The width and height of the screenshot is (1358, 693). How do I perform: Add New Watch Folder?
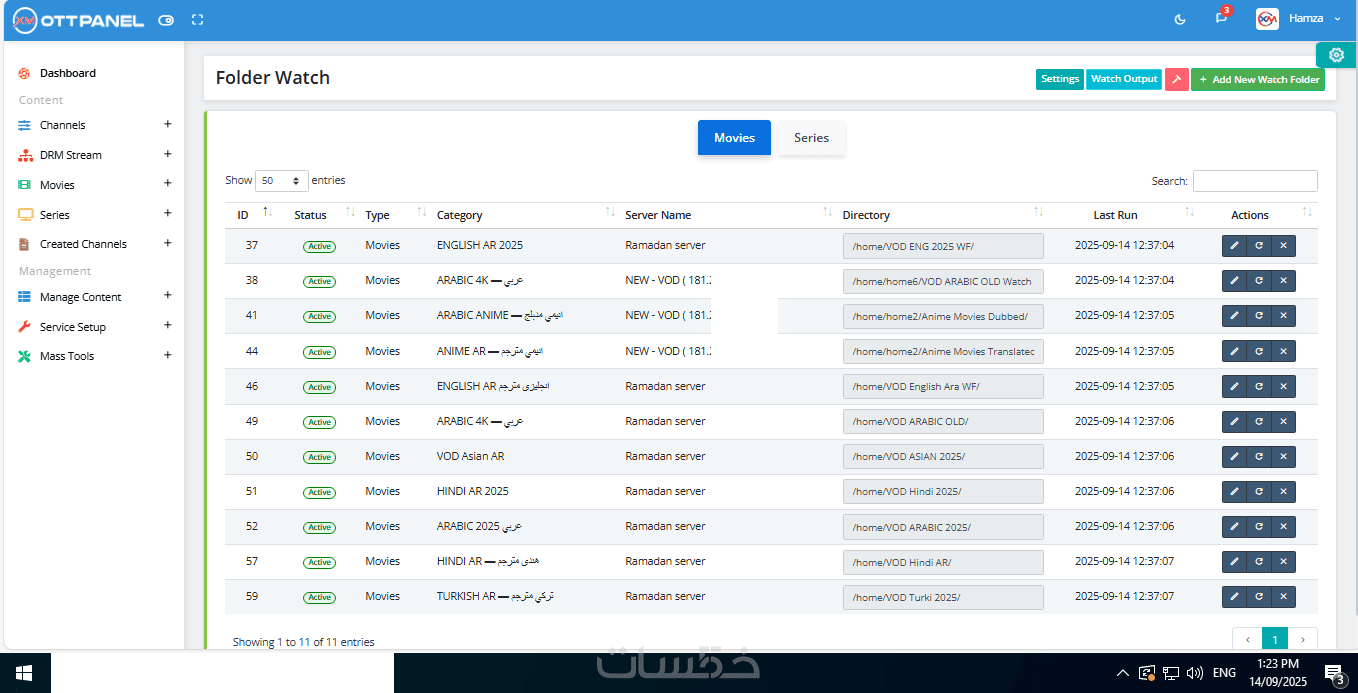1258,80
